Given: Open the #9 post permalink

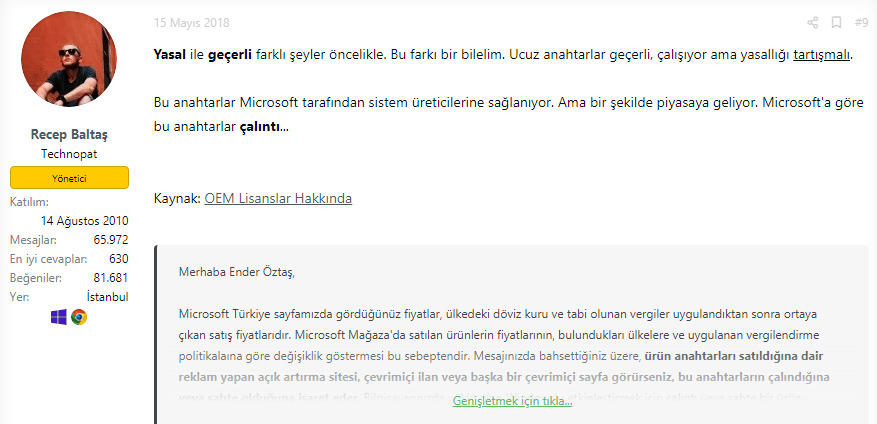Looking at the screenshot, I should [860, 22].
